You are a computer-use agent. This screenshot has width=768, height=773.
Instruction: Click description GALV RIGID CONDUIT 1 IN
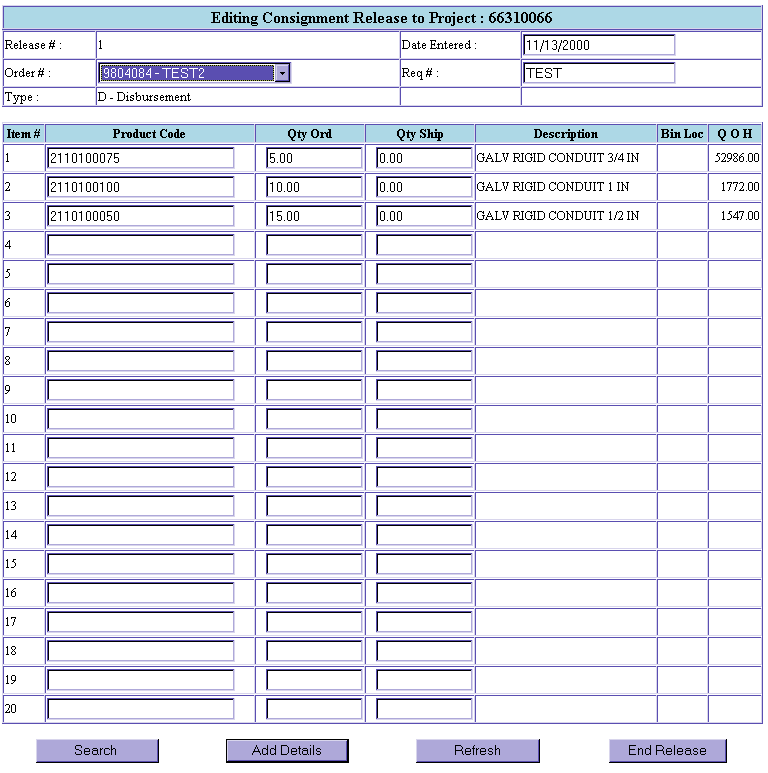tap(553, 187)
